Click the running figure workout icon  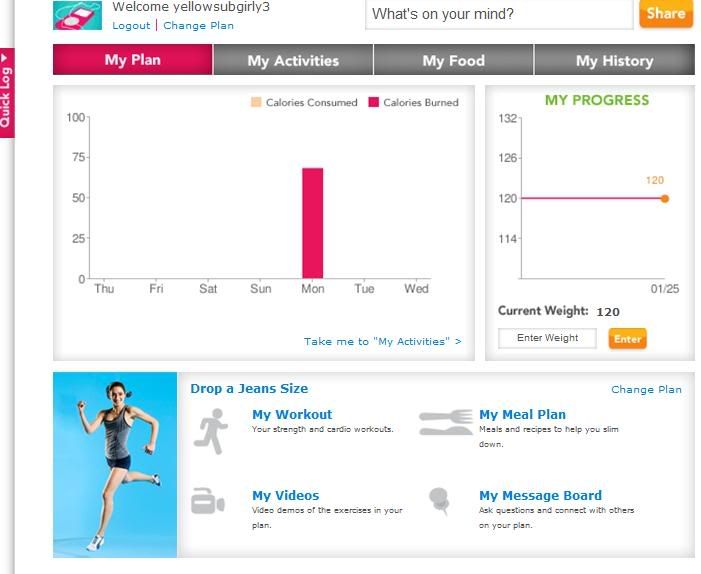click(x=211, y=430)
